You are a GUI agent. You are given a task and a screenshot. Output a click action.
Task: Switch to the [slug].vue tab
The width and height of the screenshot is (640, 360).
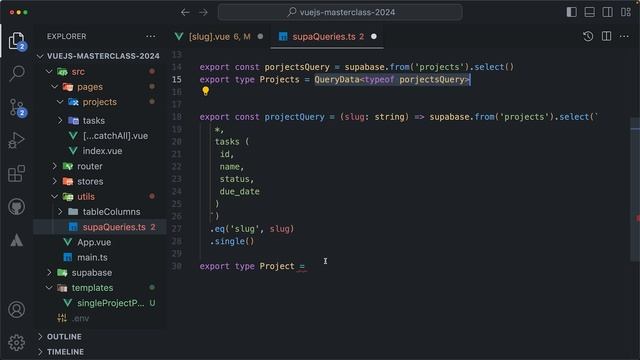pyautogui.click(x=219, y=37)
